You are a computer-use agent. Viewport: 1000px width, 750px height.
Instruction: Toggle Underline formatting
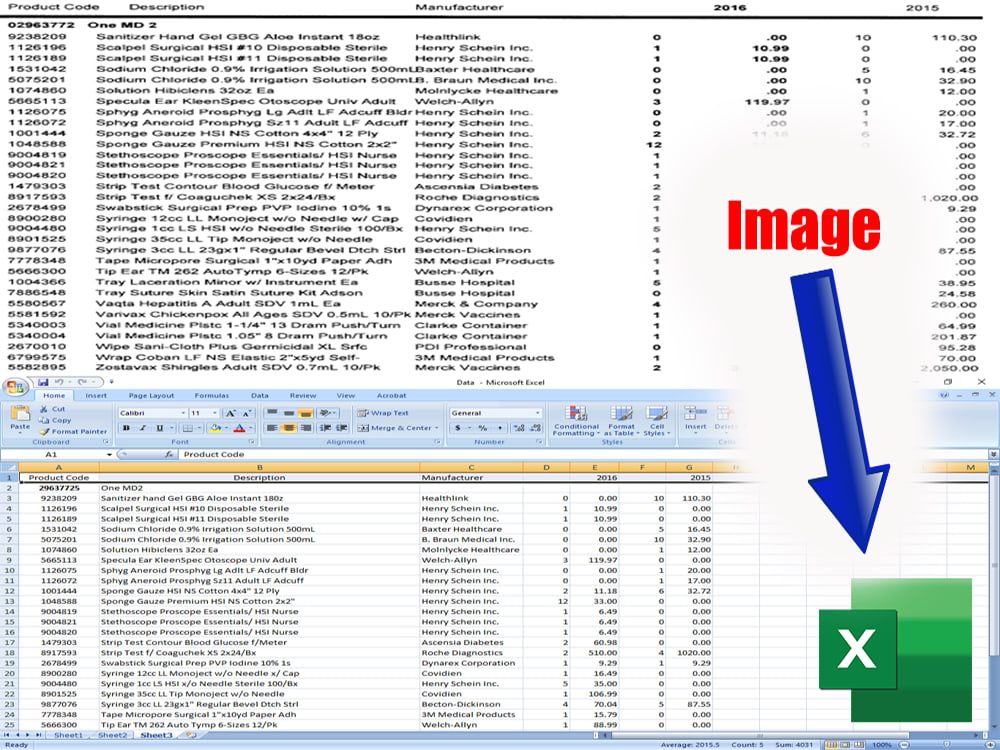click(159, 428)
